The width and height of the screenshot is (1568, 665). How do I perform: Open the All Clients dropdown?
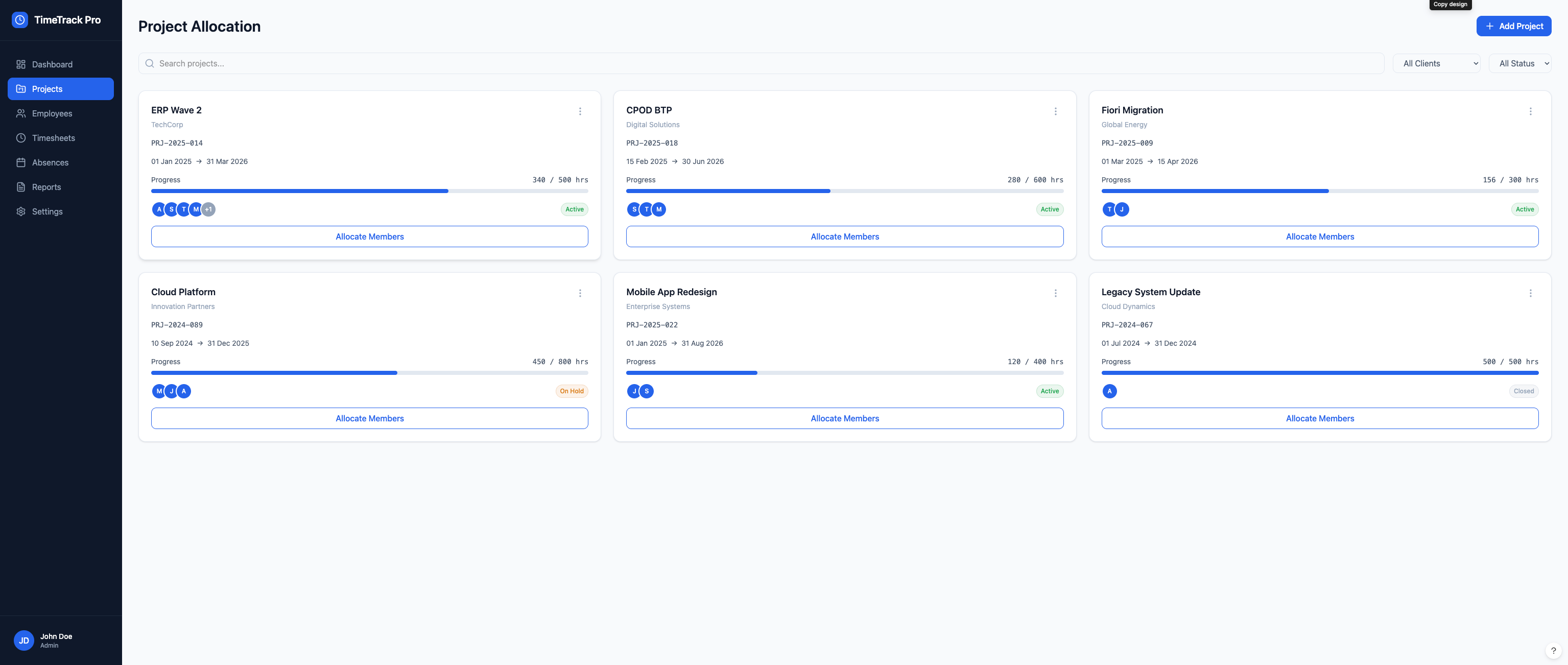click(x=1437, y=63)
